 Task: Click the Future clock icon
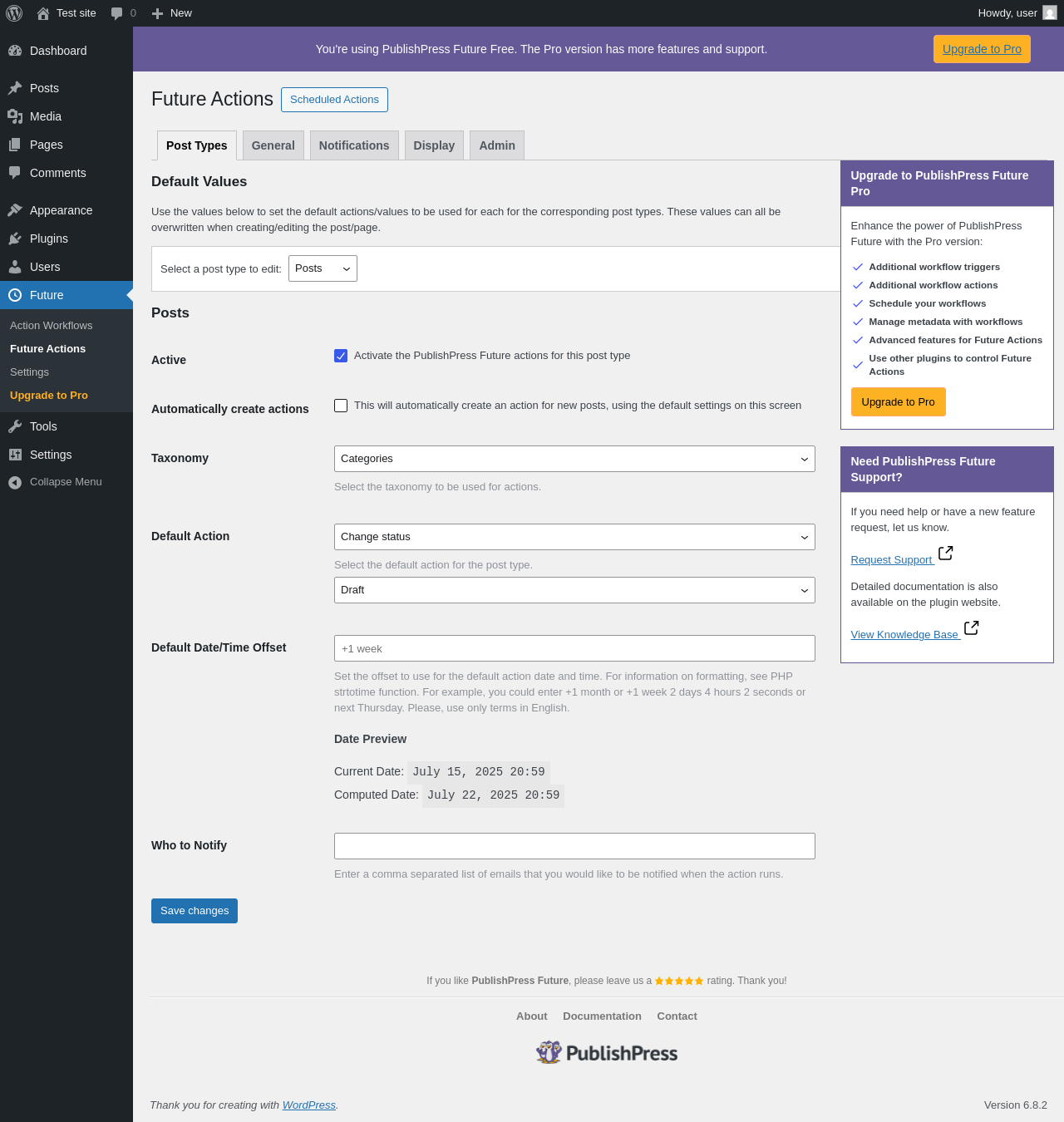click(x=15, y=295)
